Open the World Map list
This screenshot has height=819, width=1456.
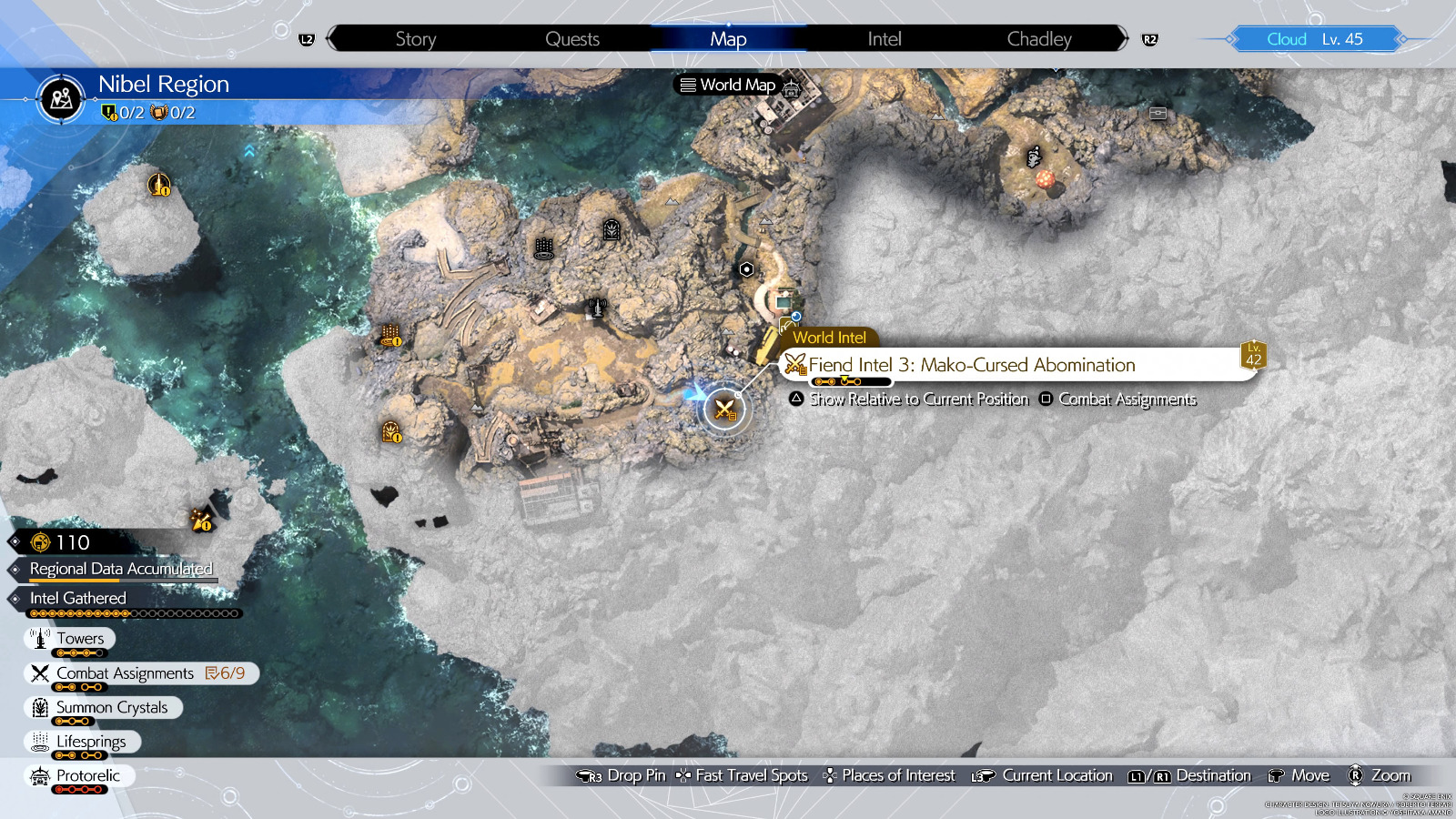[x=728, y=85]
